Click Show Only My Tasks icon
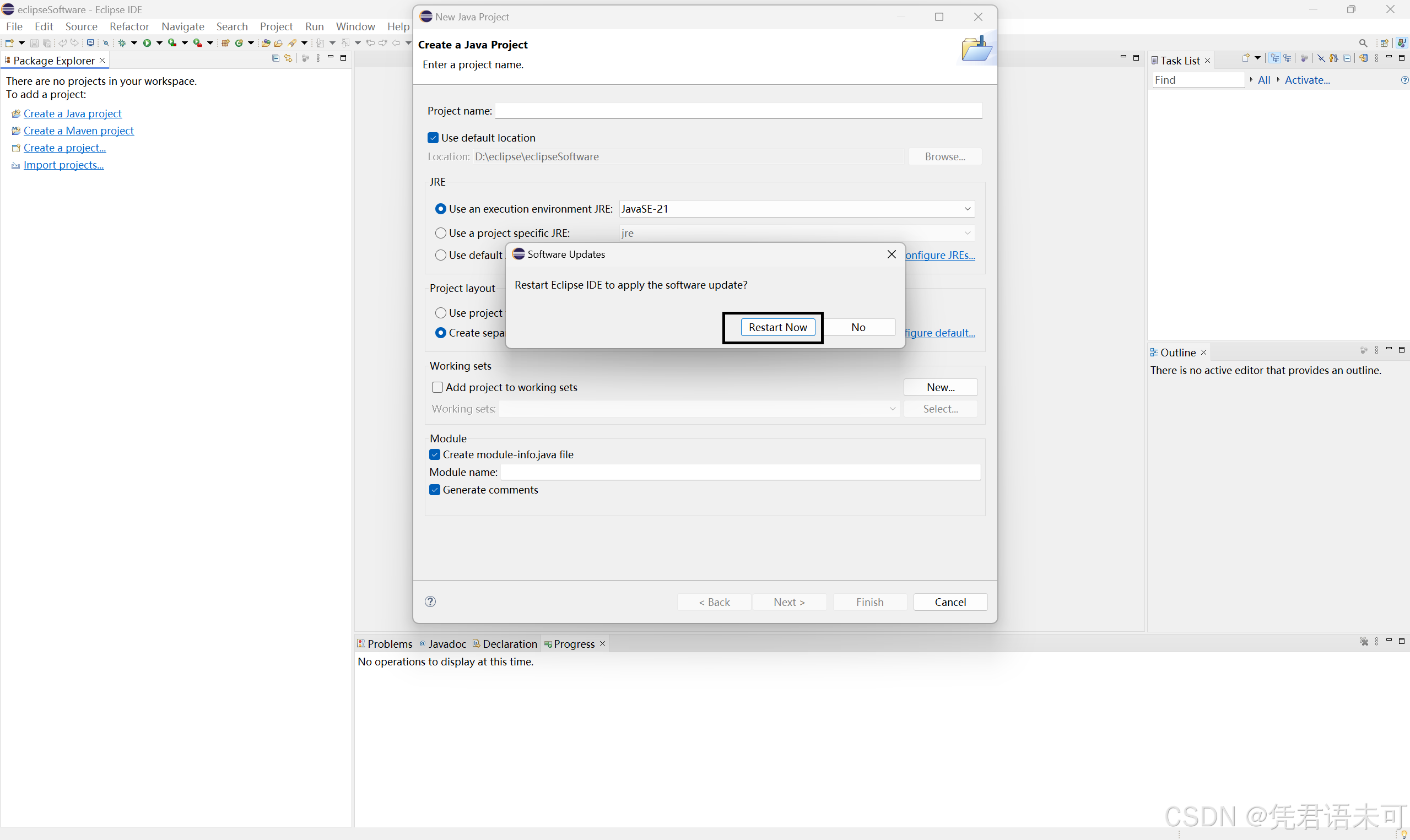The height and width of the screenshot is (840, 1410). 1334,58
